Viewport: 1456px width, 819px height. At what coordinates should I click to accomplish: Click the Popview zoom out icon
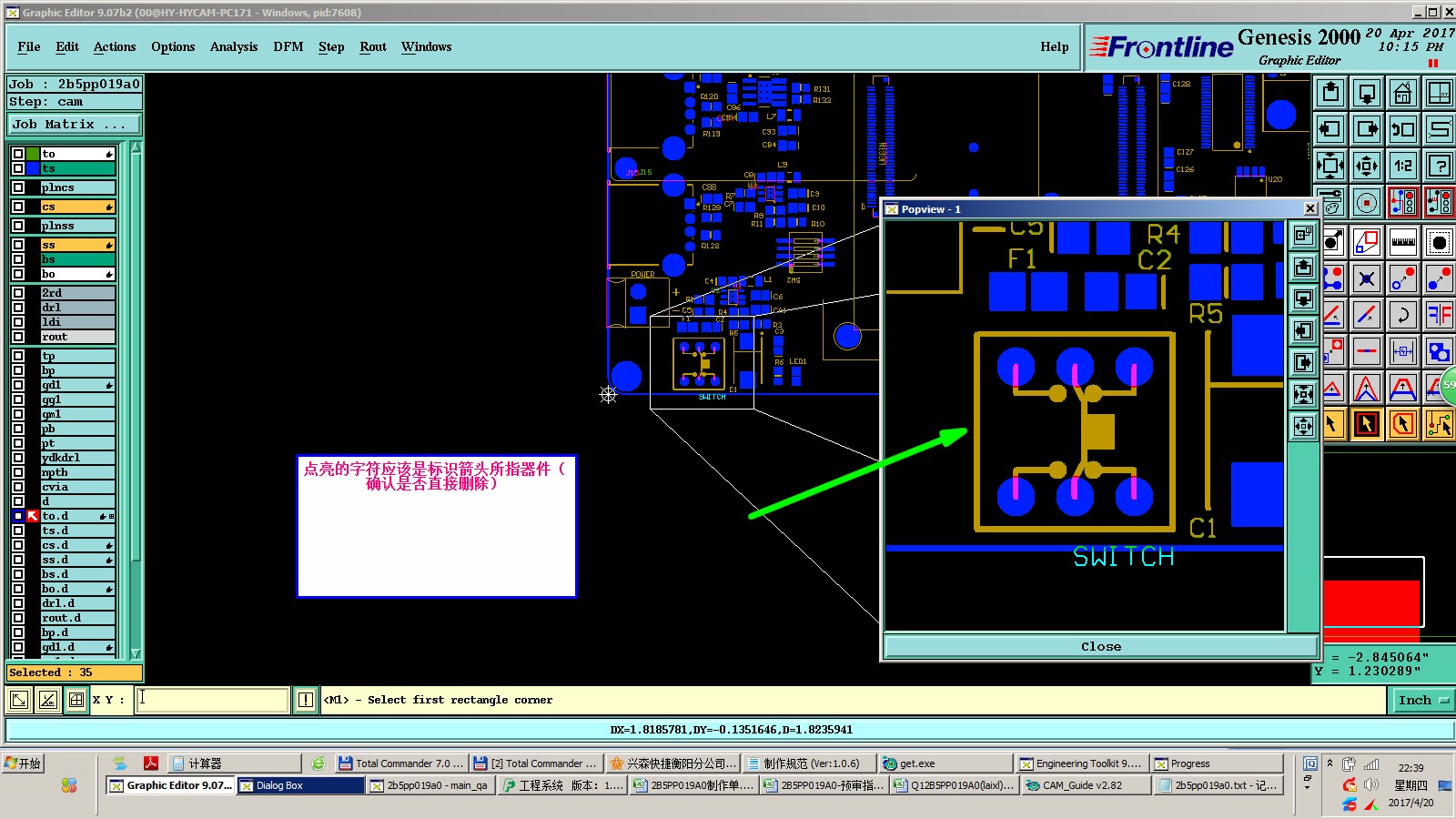point(1303,426)
